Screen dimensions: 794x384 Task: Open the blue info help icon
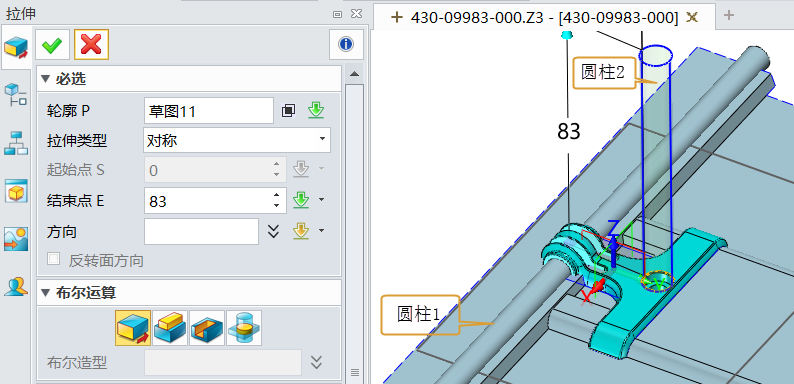coord(346,45)
